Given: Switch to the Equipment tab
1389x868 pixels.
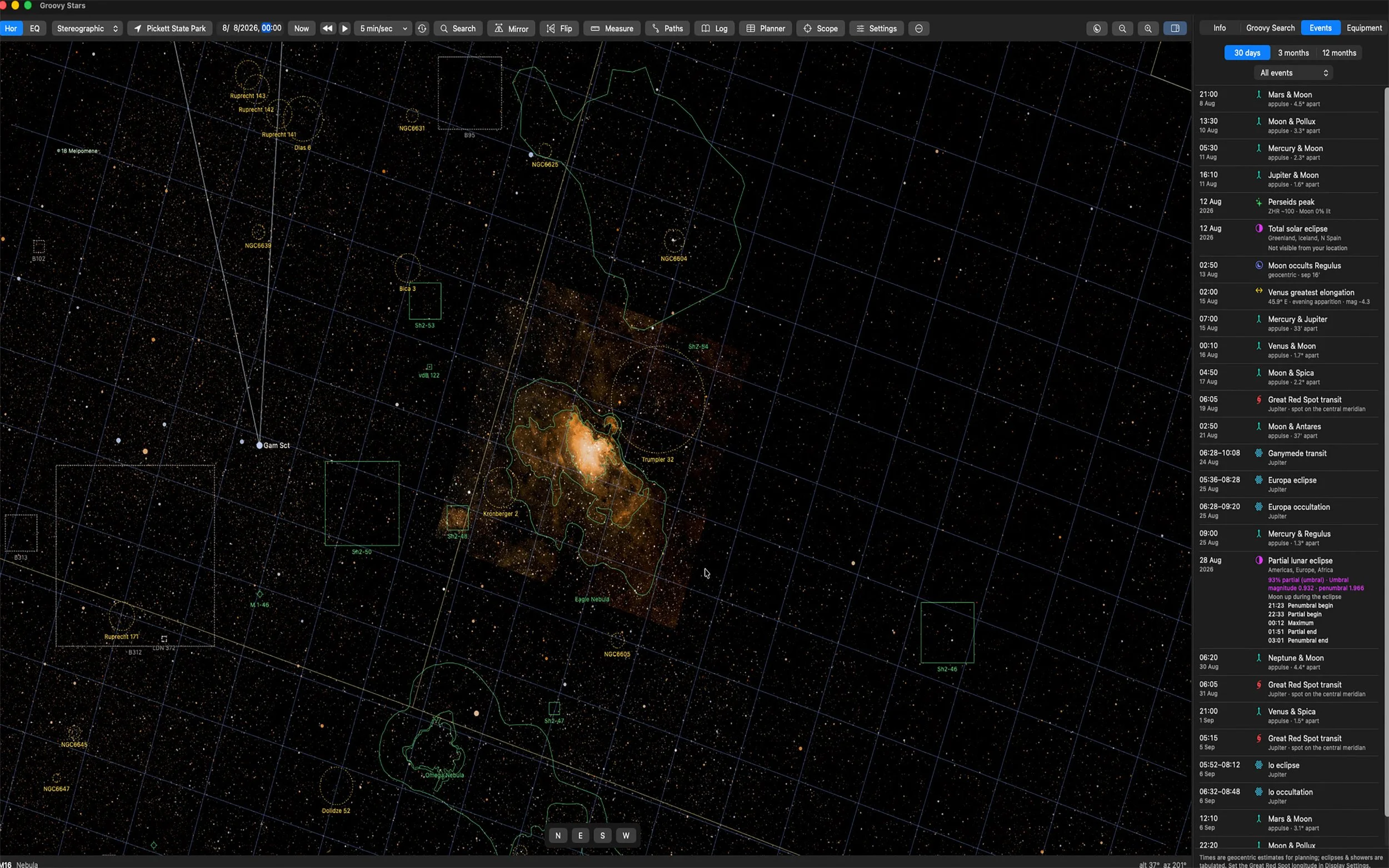Looking at the screenshot, I should coord(1365,28).
